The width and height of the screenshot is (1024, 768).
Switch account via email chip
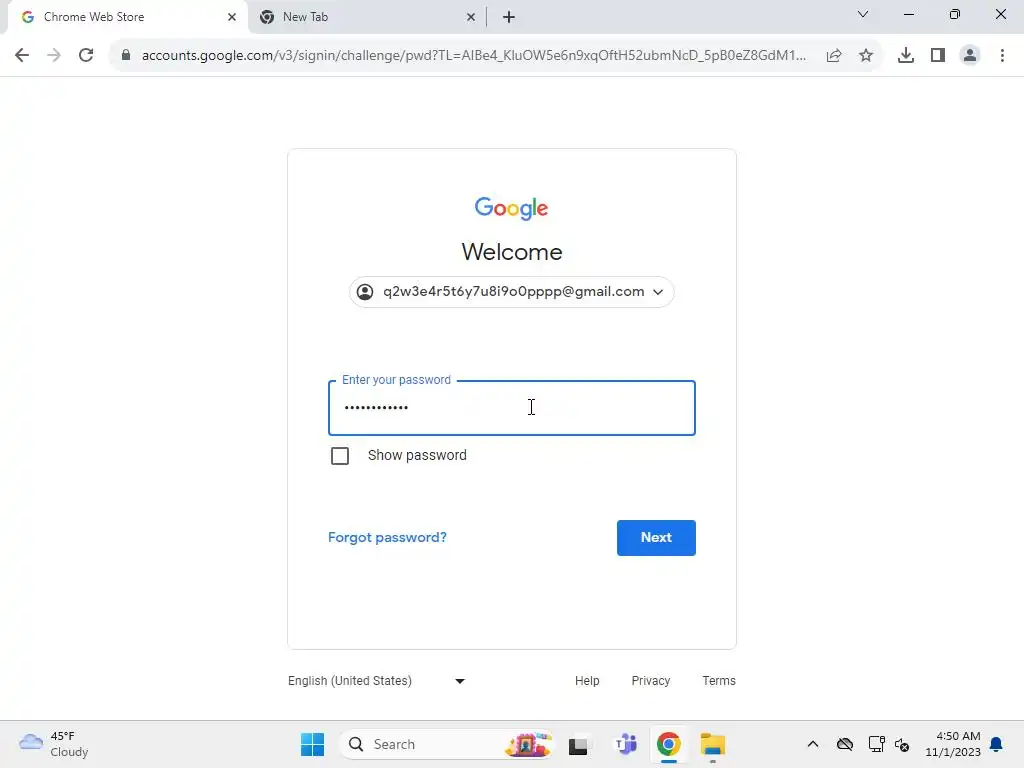pyautogui.click(x=511, y=292)
